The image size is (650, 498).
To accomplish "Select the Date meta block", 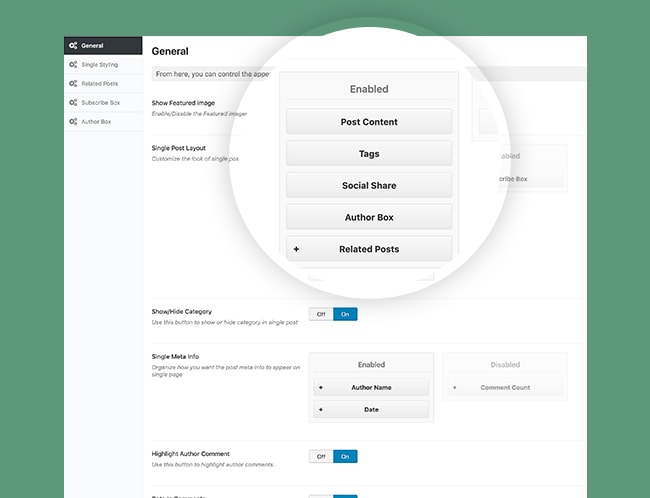I will [x=371, y=409].
